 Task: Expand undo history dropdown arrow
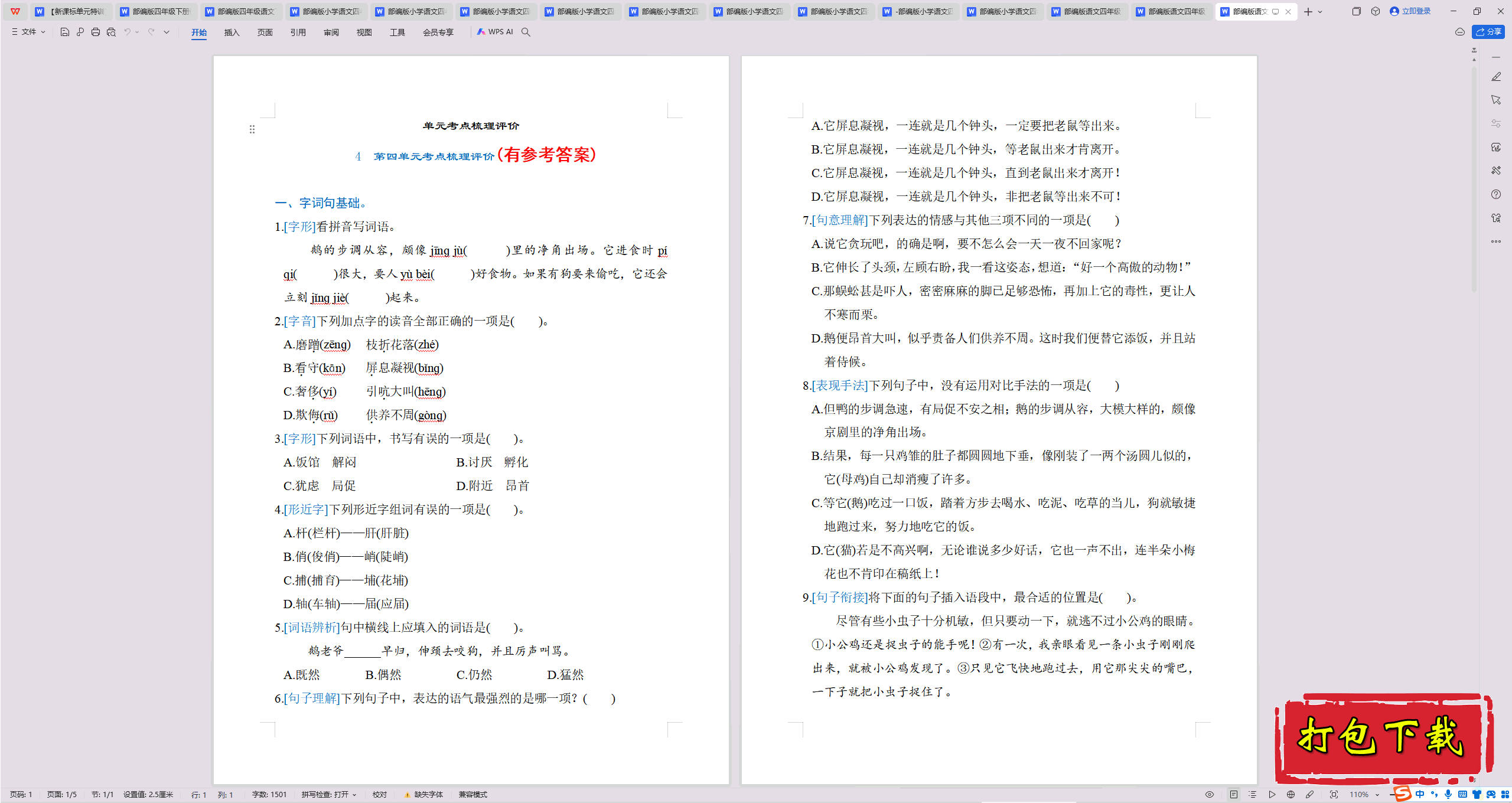point(138,32)
